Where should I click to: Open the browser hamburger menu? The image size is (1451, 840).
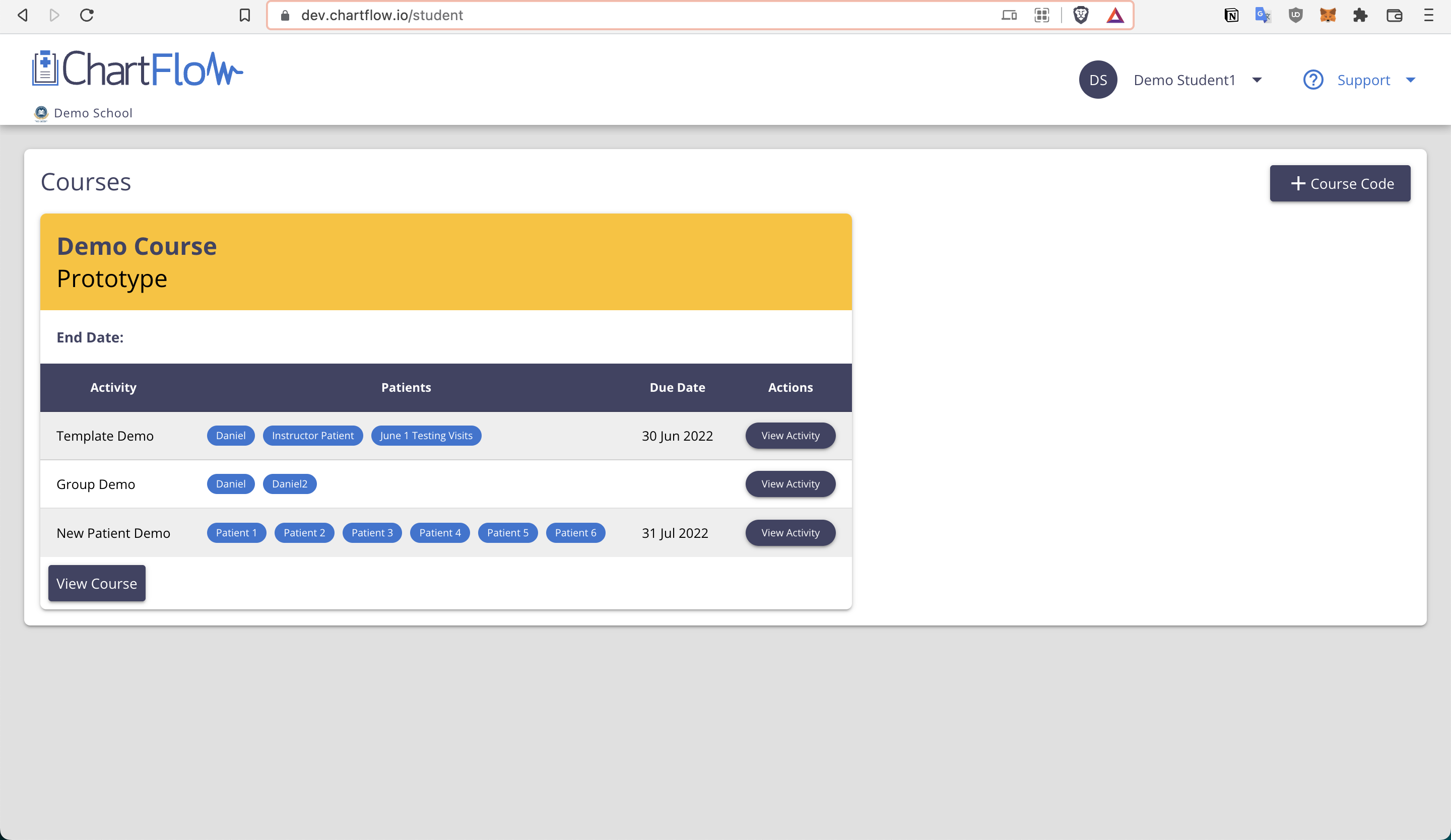(1428, 16)
